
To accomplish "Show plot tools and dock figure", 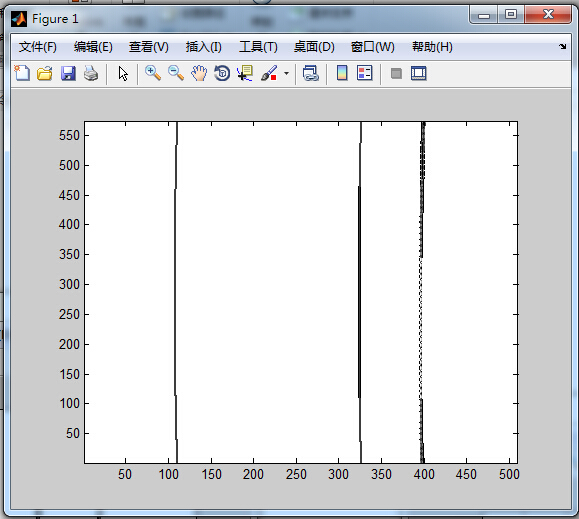I will pos(419,73).
